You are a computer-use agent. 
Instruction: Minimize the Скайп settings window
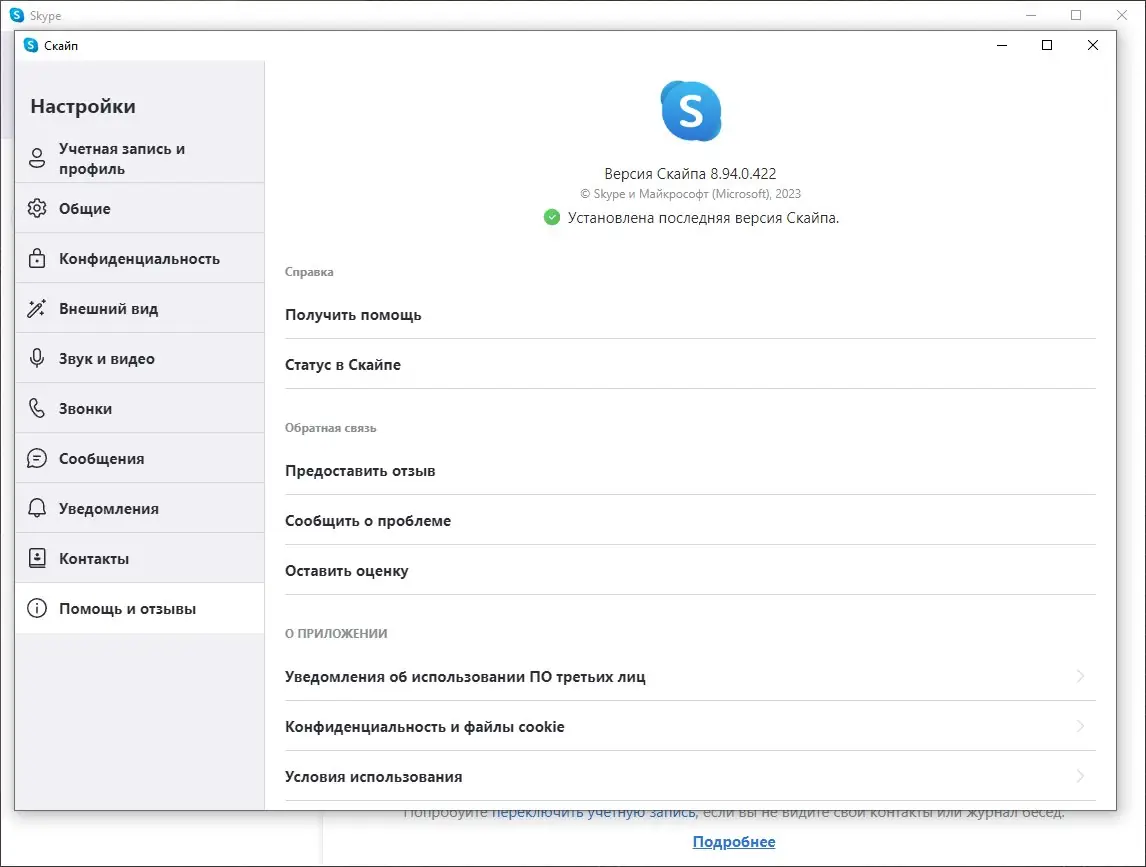click(x=1002, y=45)
